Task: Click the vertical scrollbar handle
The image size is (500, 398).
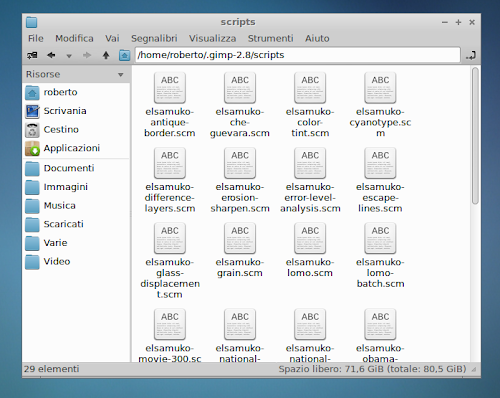Action: (475, 136)
